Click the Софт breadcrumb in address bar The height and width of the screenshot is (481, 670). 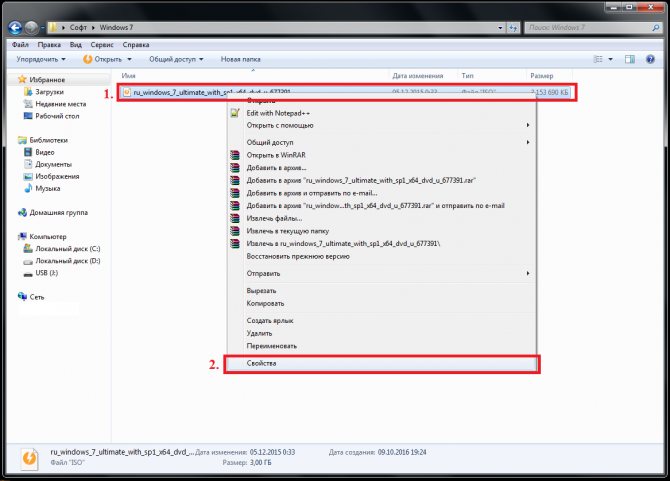[x=78, y=28]
